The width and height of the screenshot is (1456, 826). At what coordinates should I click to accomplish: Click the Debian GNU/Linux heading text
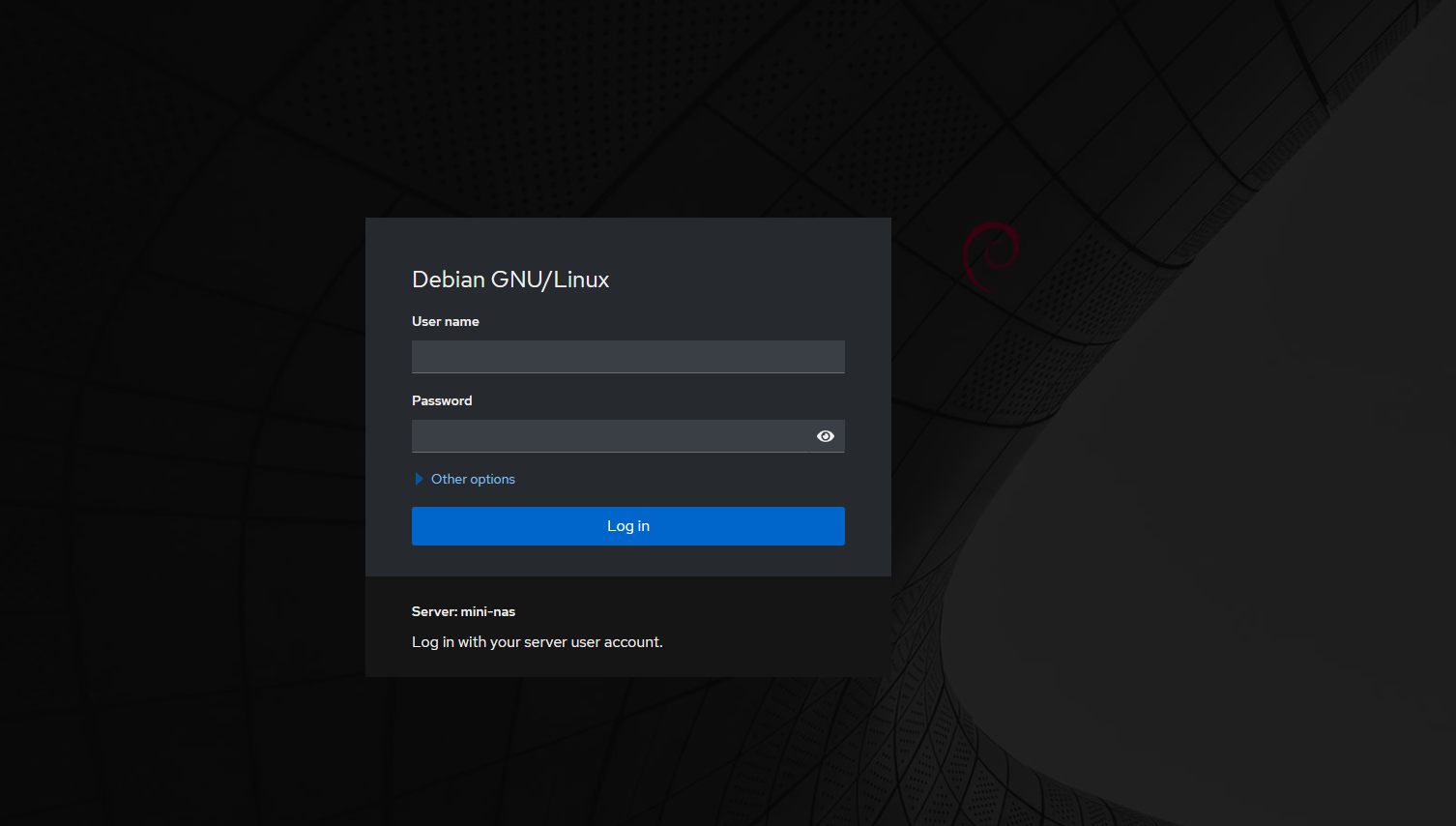pyautogui.click(x=510, y=280)
